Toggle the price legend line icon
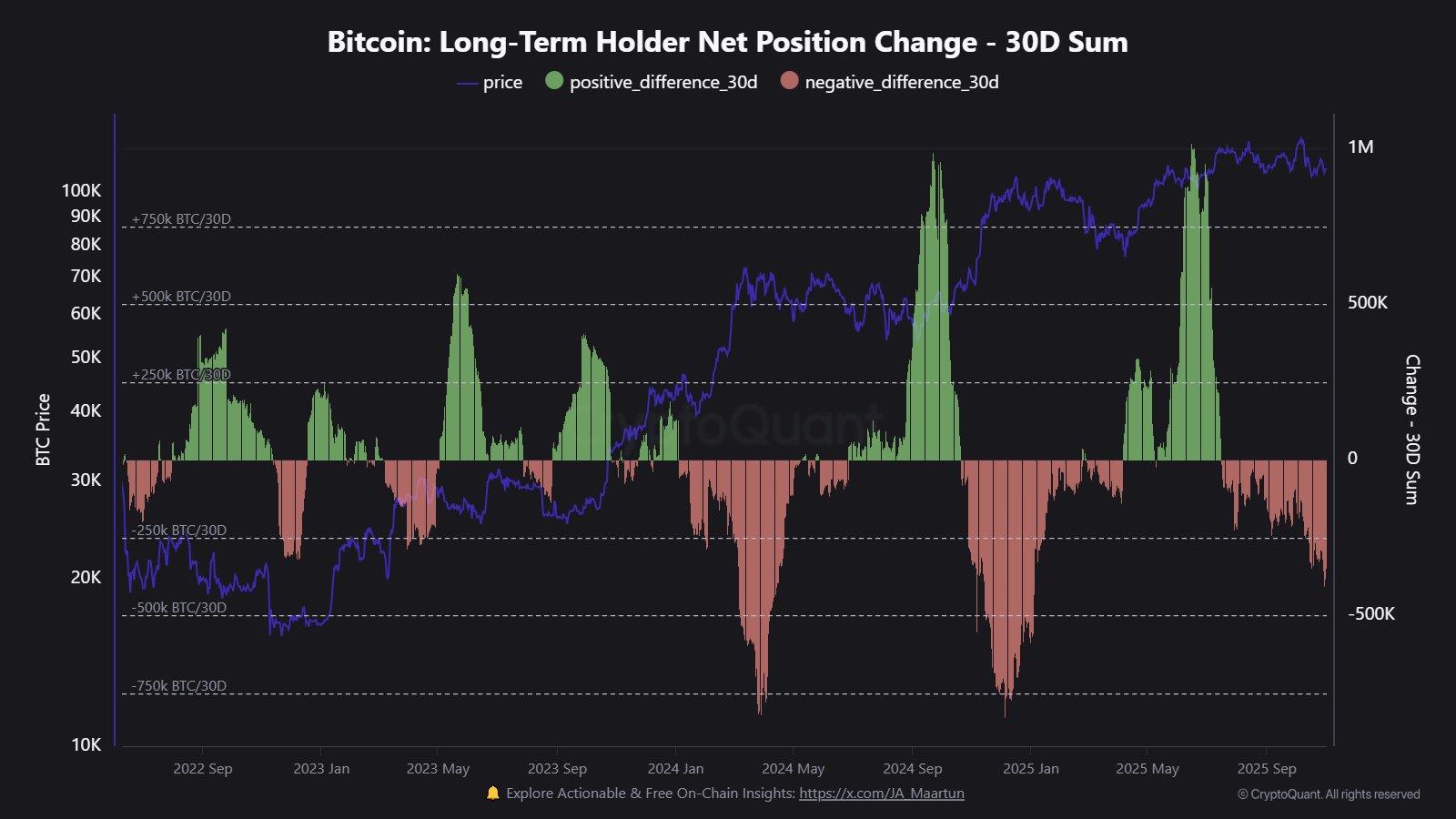Screen dimensions: 1456x819 tap(467, 83)
